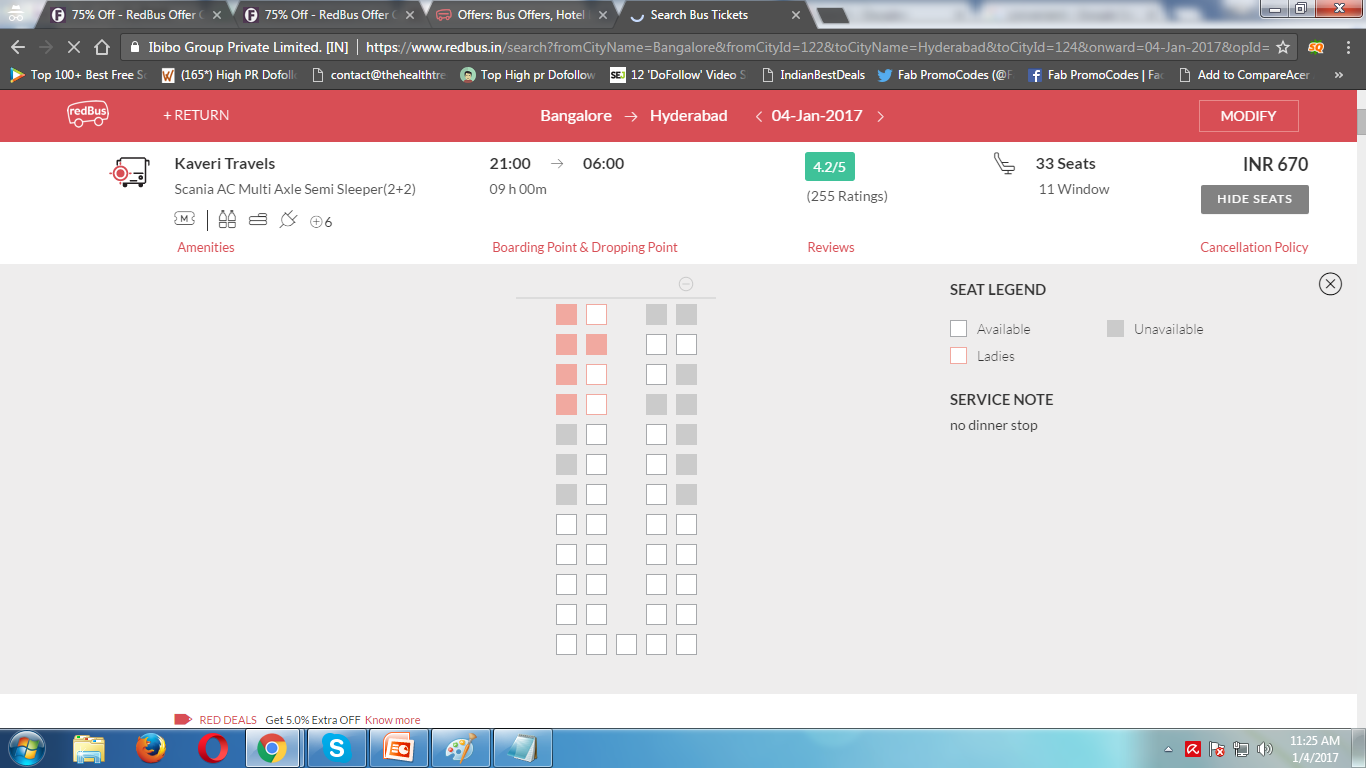Stop the page loading with X button

tap(73, 47)
